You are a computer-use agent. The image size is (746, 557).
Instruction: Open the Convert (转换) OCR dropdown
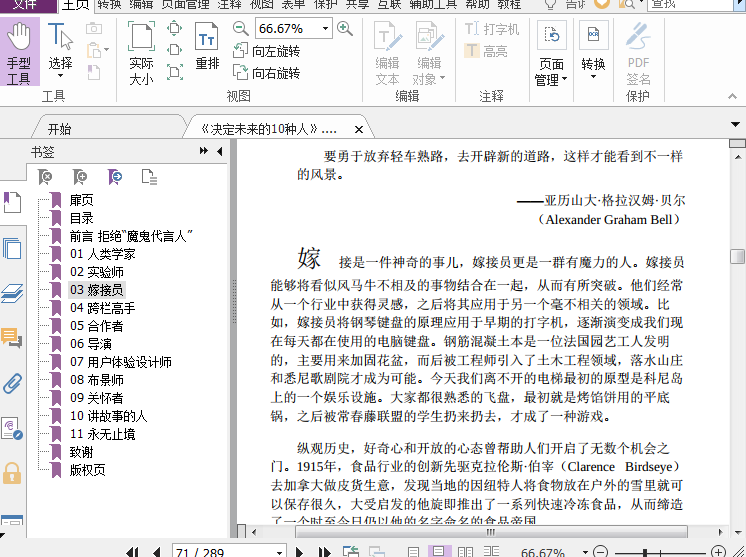(593, 51)
